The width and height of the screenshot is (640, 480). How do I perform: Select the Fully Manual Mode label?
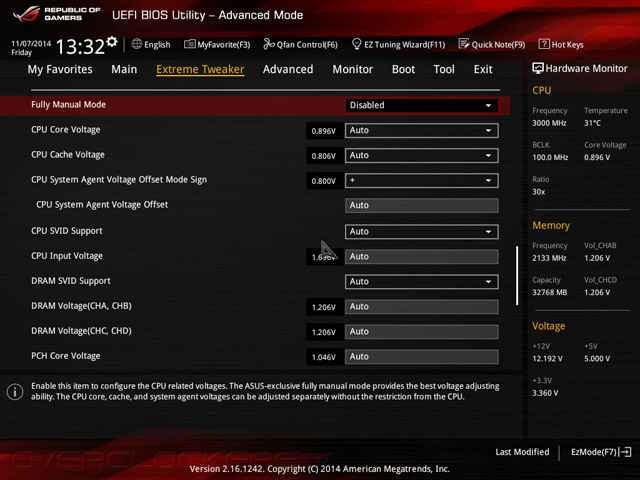[69, 105]
